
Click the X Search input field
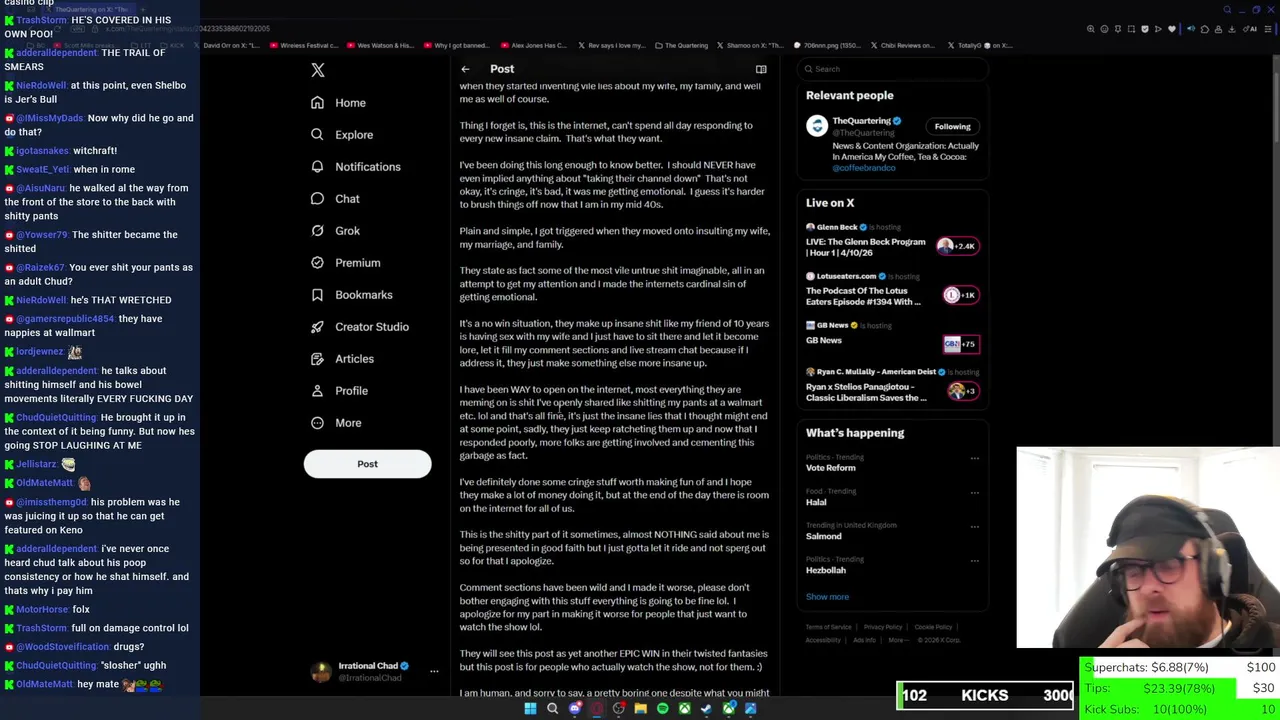tap(892, 69)
